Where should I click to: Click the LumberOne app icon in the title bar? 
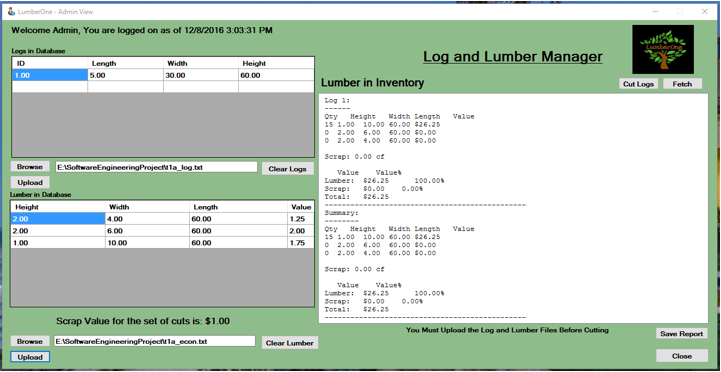coord(11,11)
